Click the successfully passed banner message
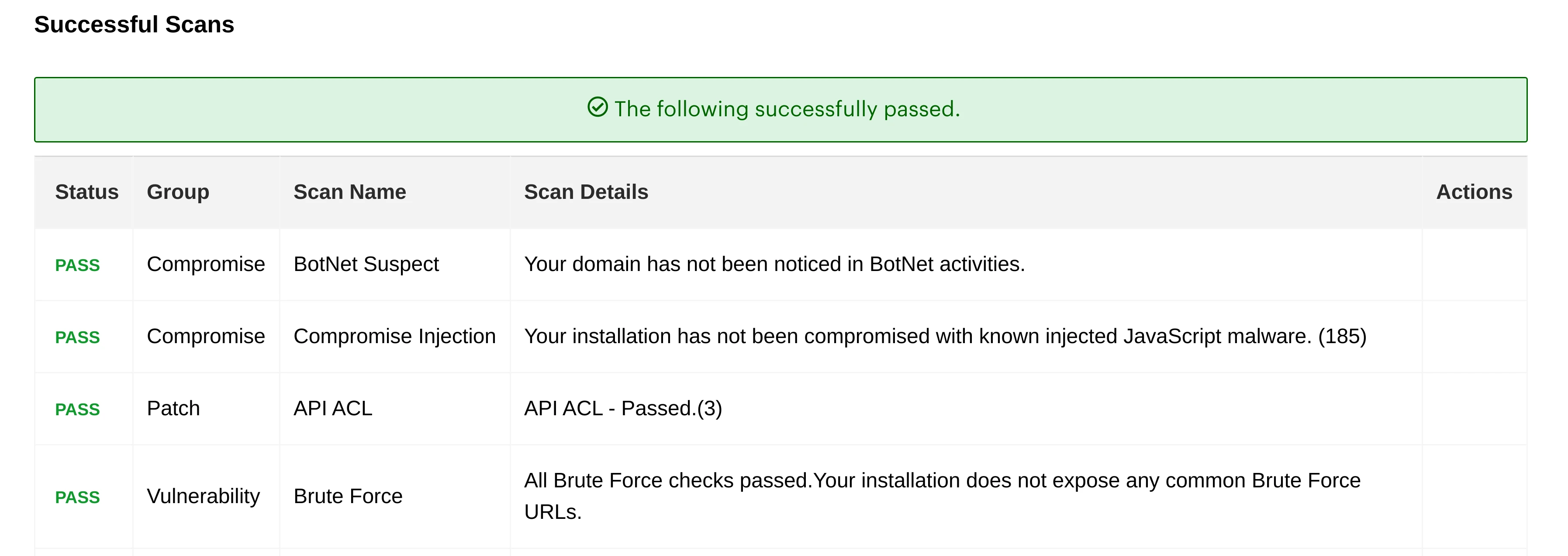1568x556 pixels. point(787,109)
